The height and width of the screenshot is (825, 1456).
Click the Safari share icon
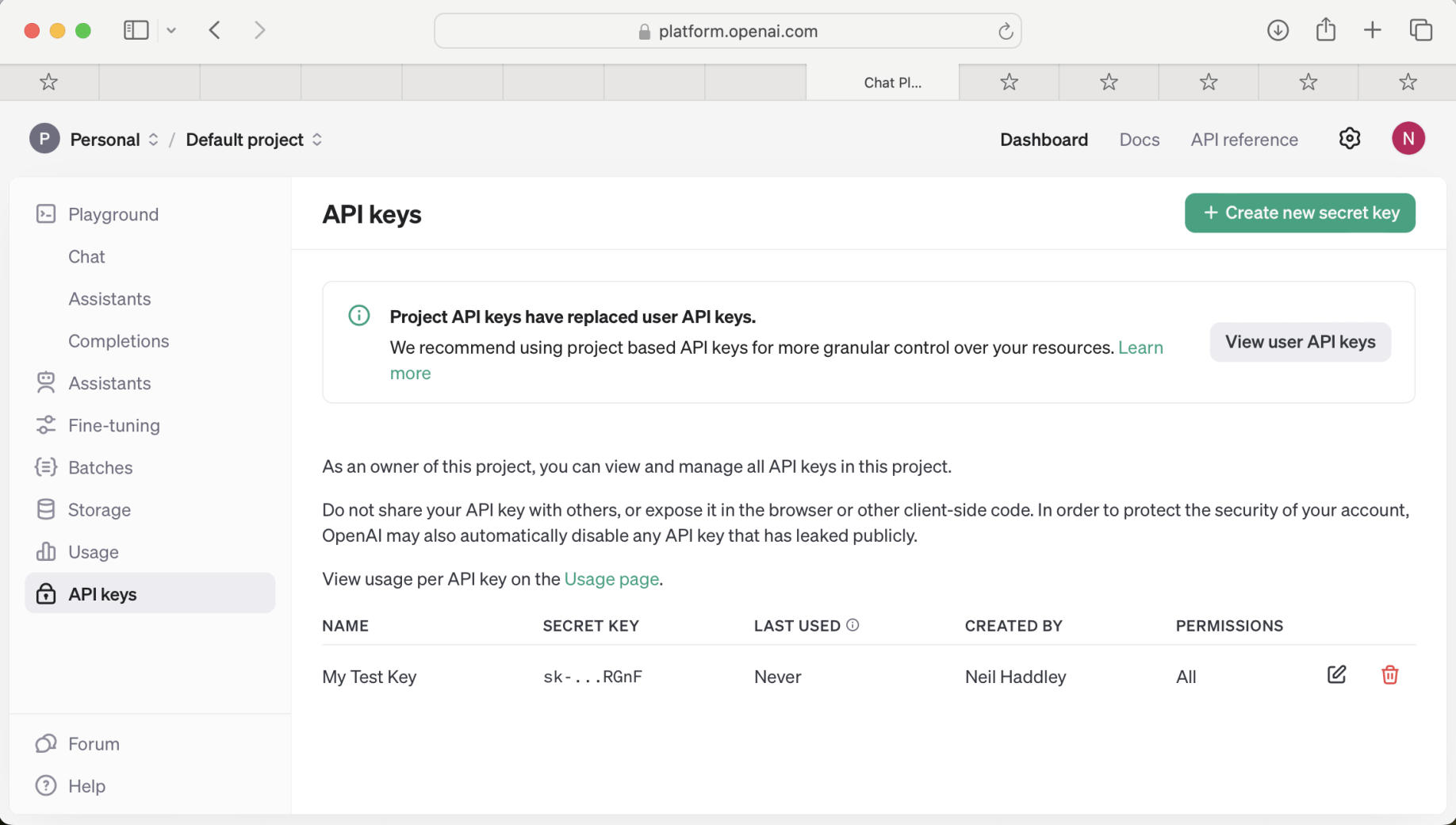point(1326,31)
